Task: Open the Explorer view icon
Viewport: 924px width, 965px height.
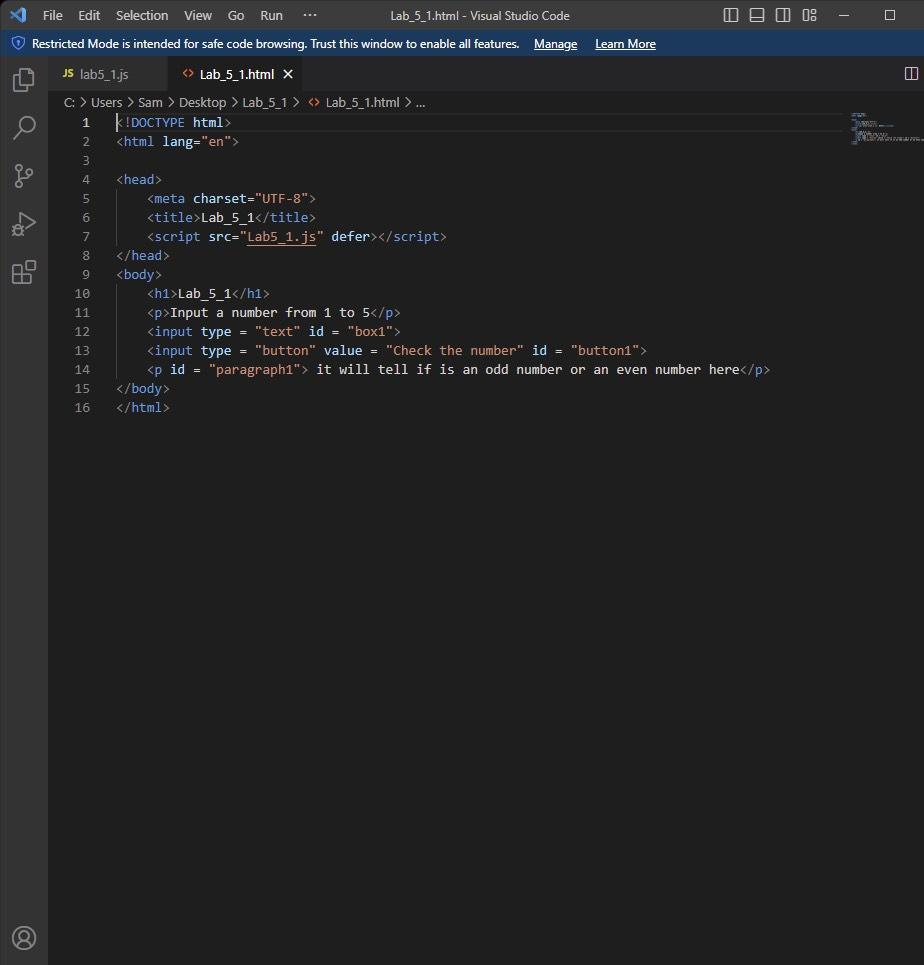Action: [24, 79]
